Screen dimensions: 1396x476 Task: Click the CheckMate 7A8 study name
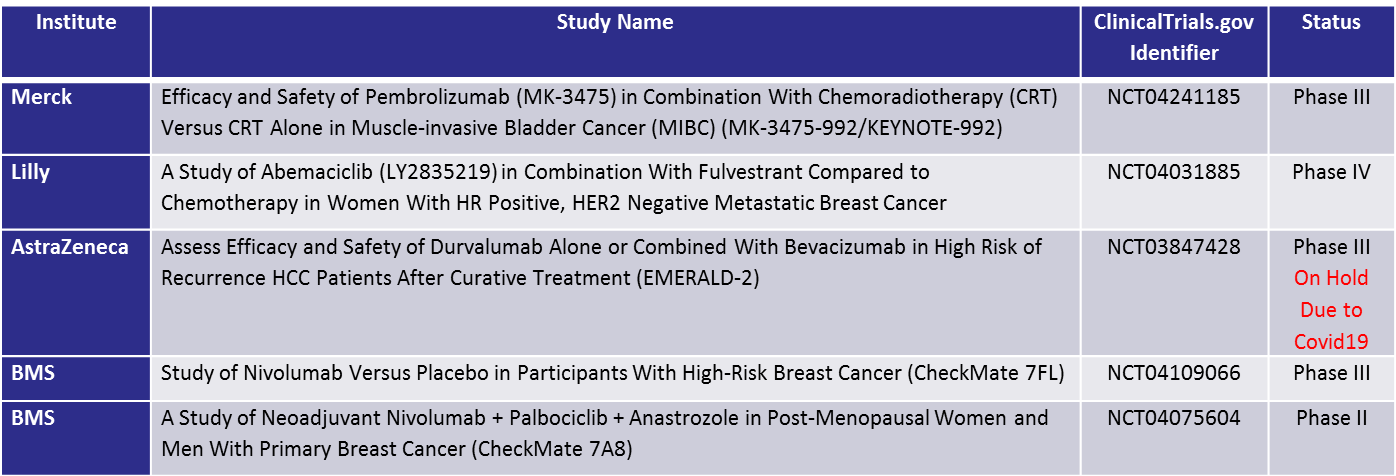coord(605,433)
